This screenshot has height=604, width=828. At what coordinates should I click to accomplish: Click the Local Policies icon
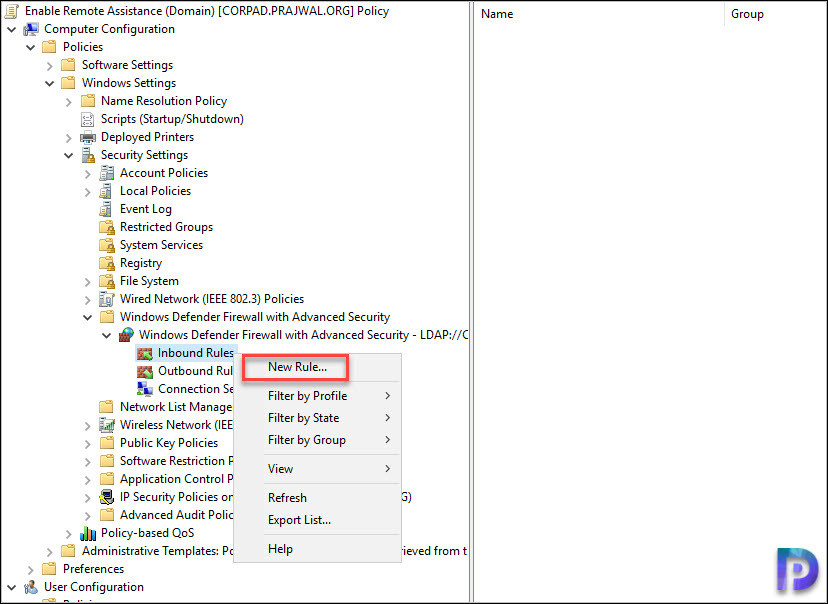107,191
